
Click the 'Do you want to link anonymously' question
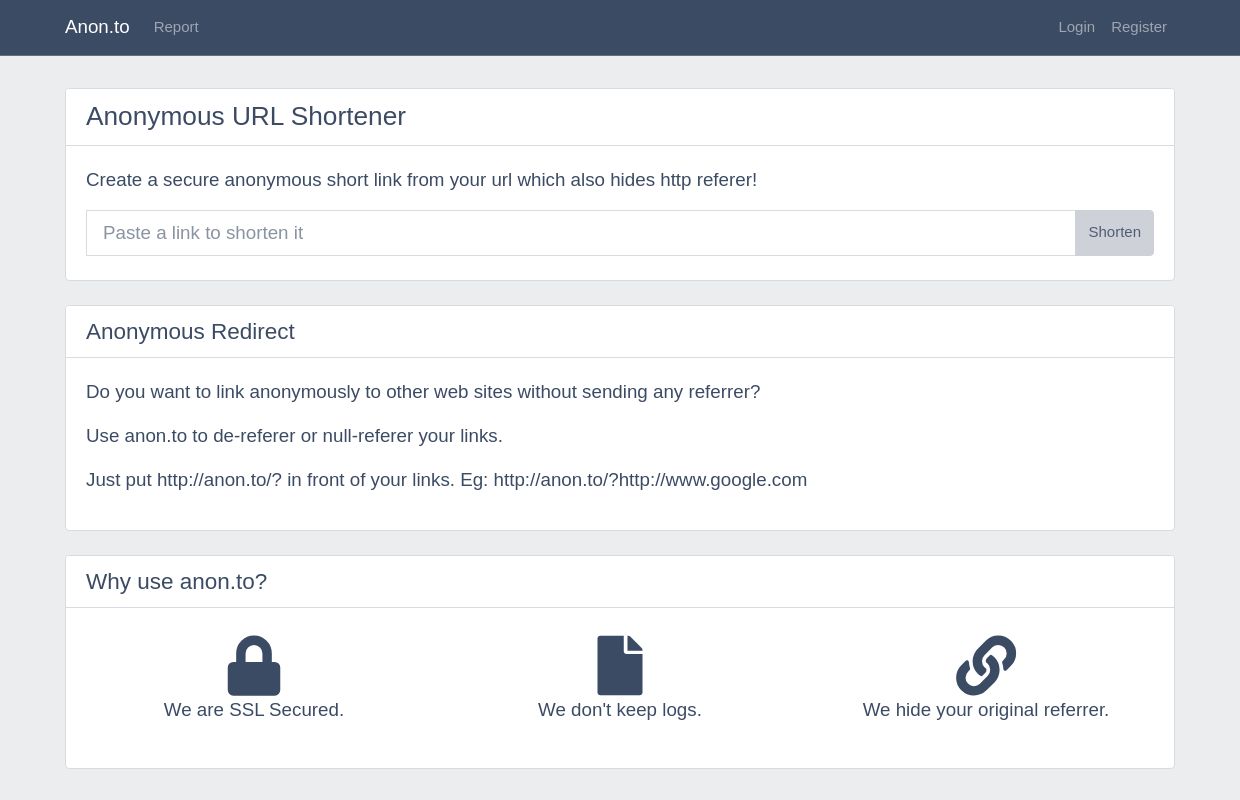(423, 392)
